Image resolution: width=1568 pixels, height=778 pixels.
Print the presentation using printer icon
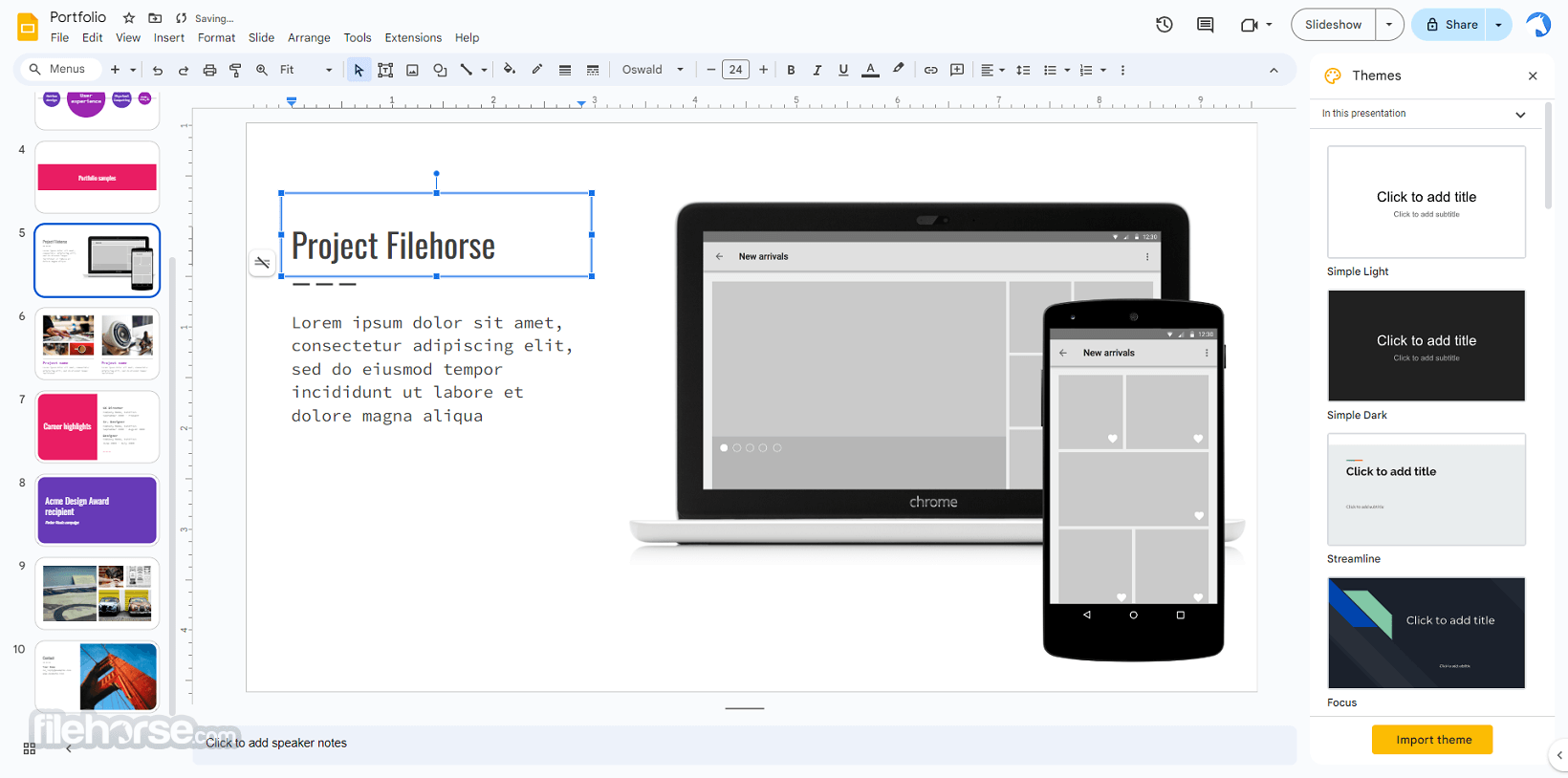pos(209,70)
